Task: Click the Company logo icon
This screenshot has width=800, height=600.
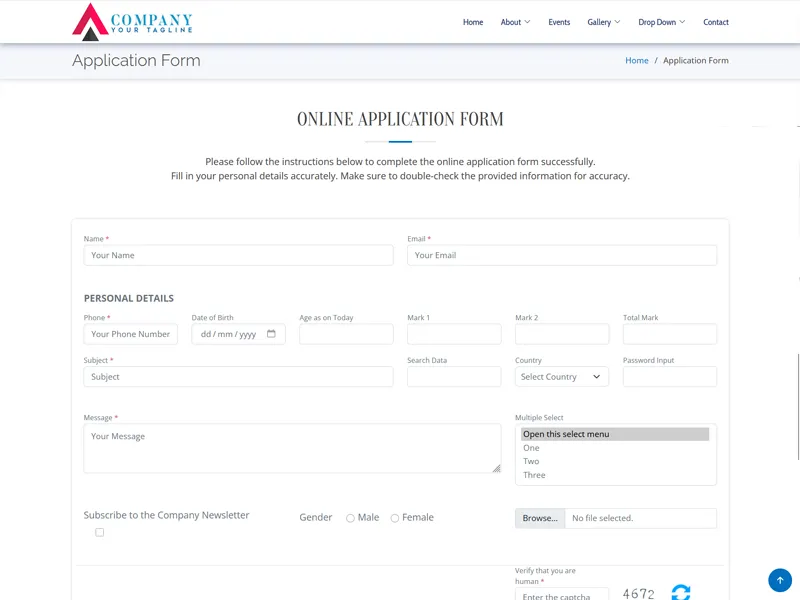Action: (90, 22)
